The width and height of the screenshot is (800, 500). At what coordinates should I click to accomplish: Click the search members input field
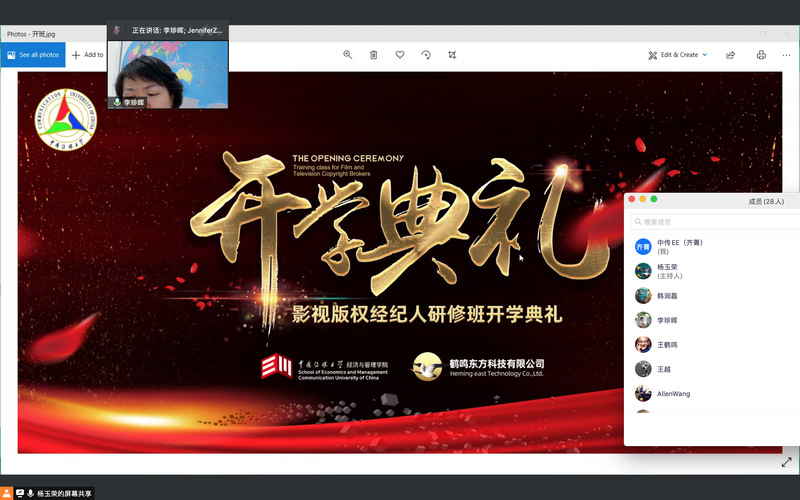point(715,221)
